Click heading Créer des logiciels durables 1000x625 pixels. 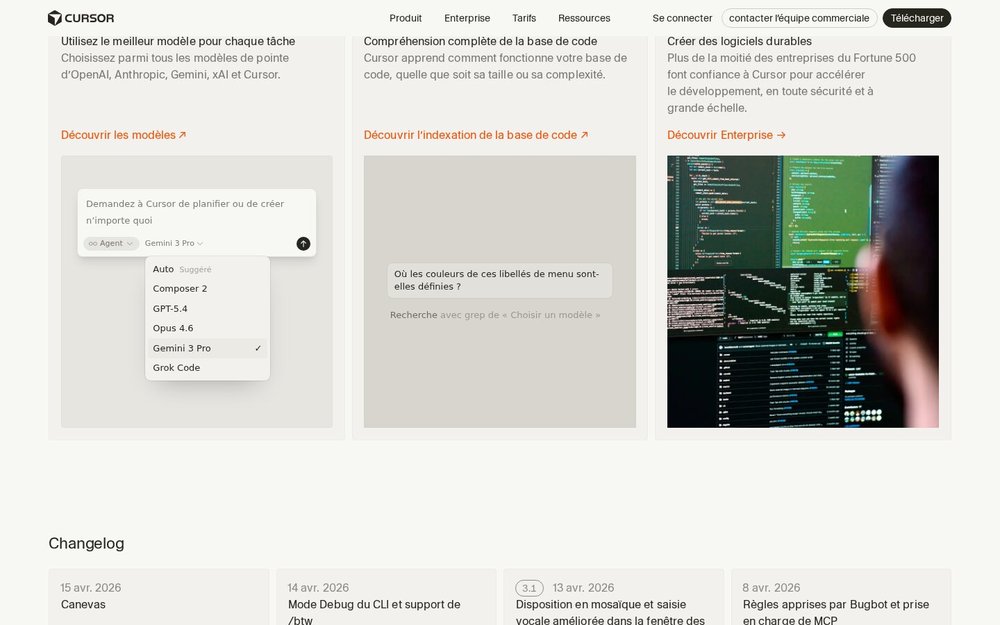click(739, 41)
